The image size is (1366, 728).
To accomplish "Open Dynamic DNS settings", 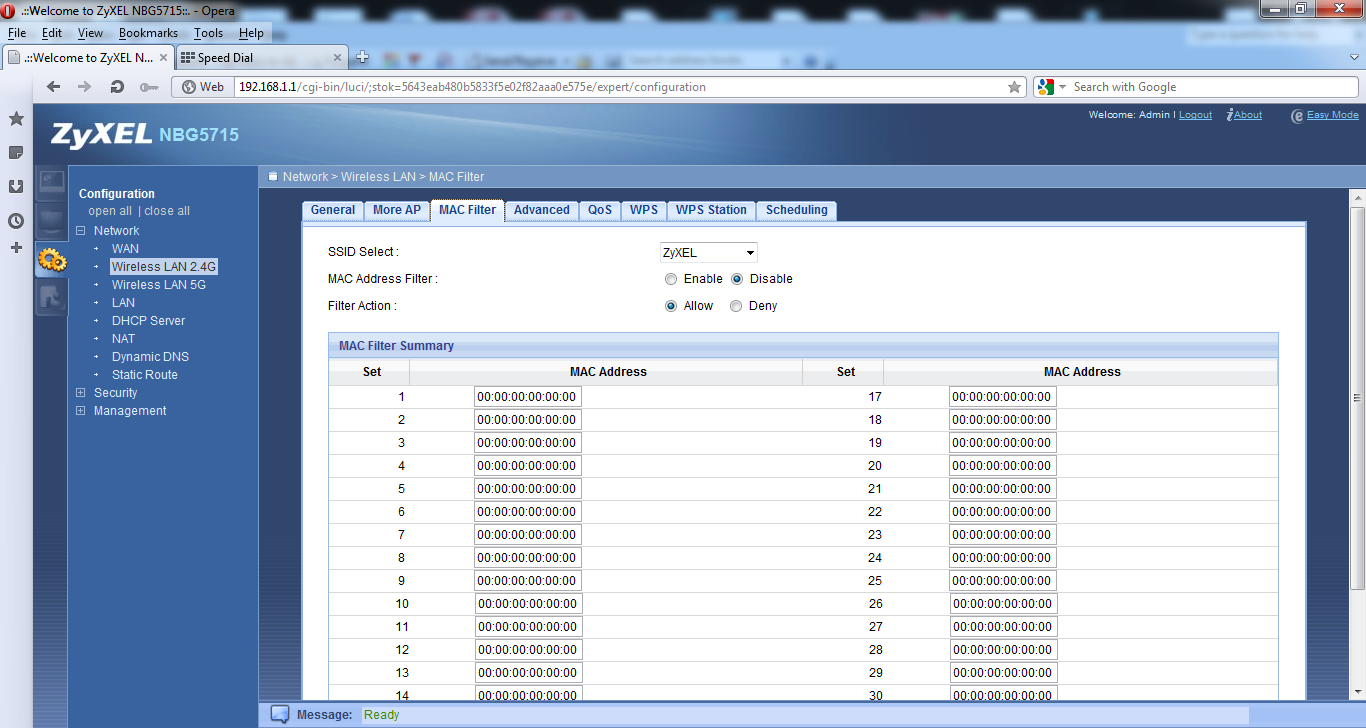I will click(x=150, y=357).
